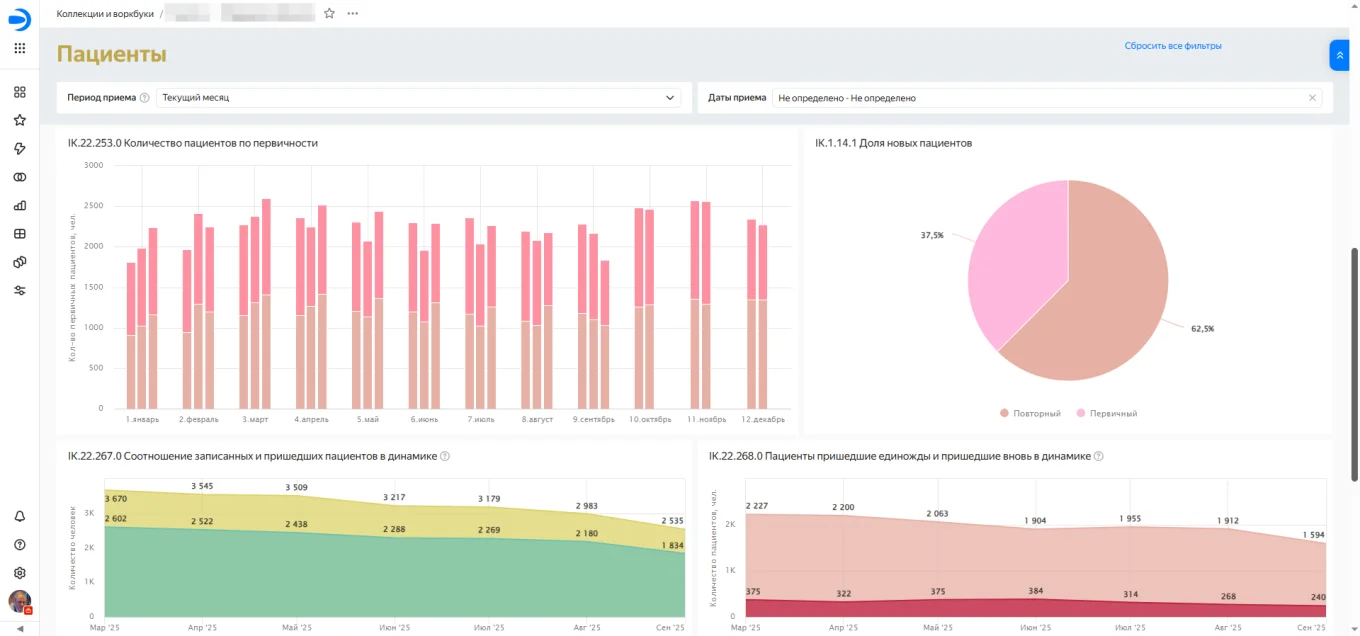
Task: Collapse the panel with blue double-chevron button
Action: point(1340,55)
